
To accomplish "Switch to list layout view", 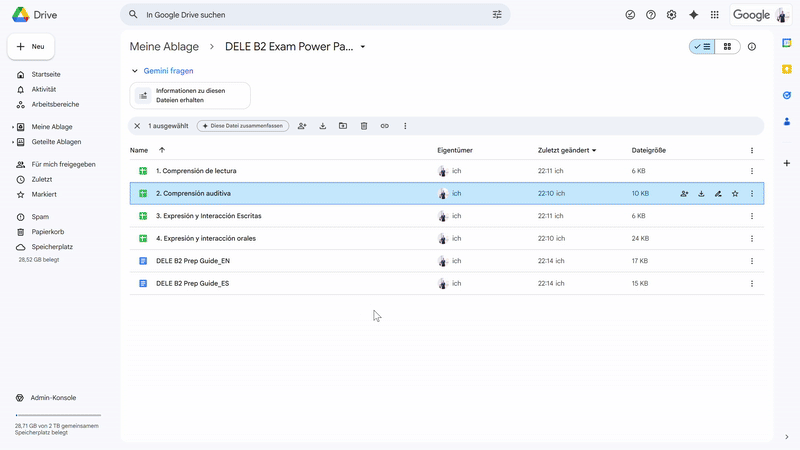I will [702, 46].
